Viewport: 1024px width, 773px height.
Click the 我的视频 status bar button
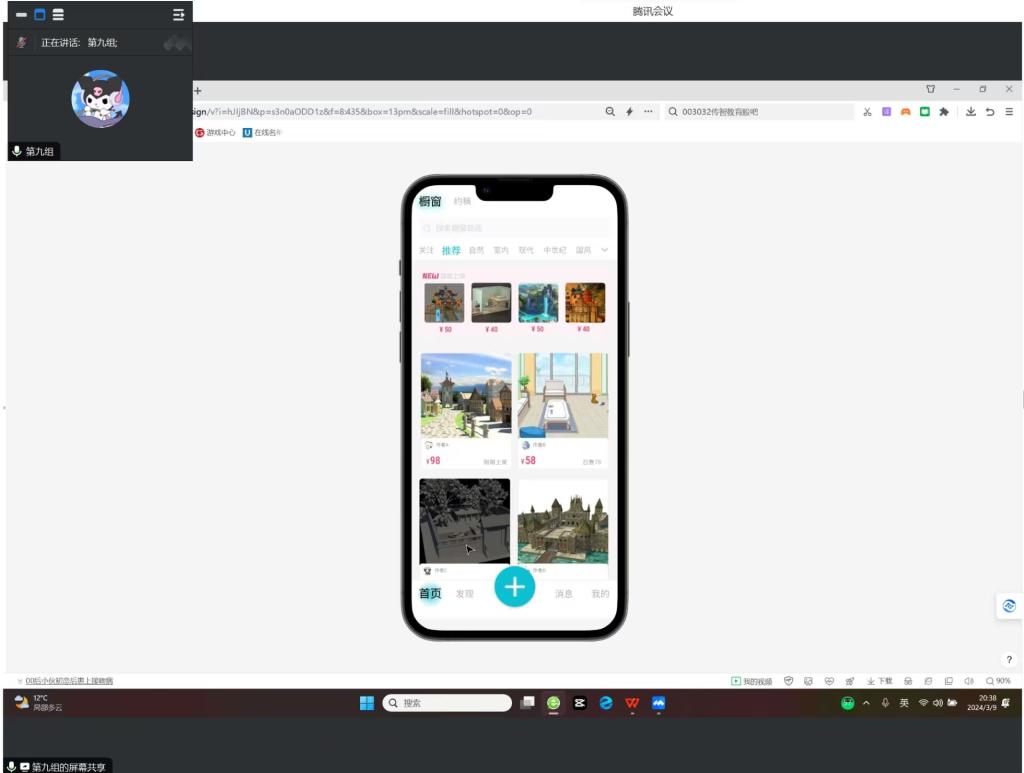(x=751, y=681)
